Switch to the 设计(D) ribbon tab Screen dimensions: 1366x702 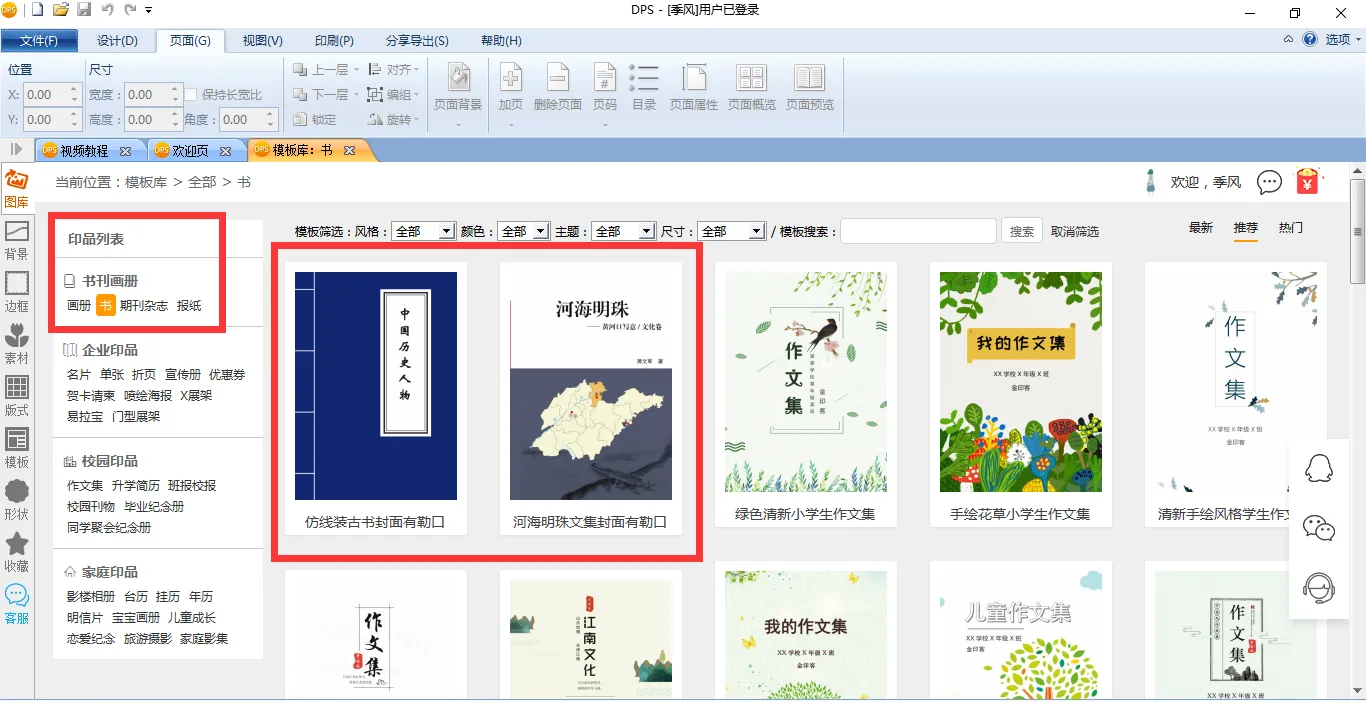click(117, 41)
